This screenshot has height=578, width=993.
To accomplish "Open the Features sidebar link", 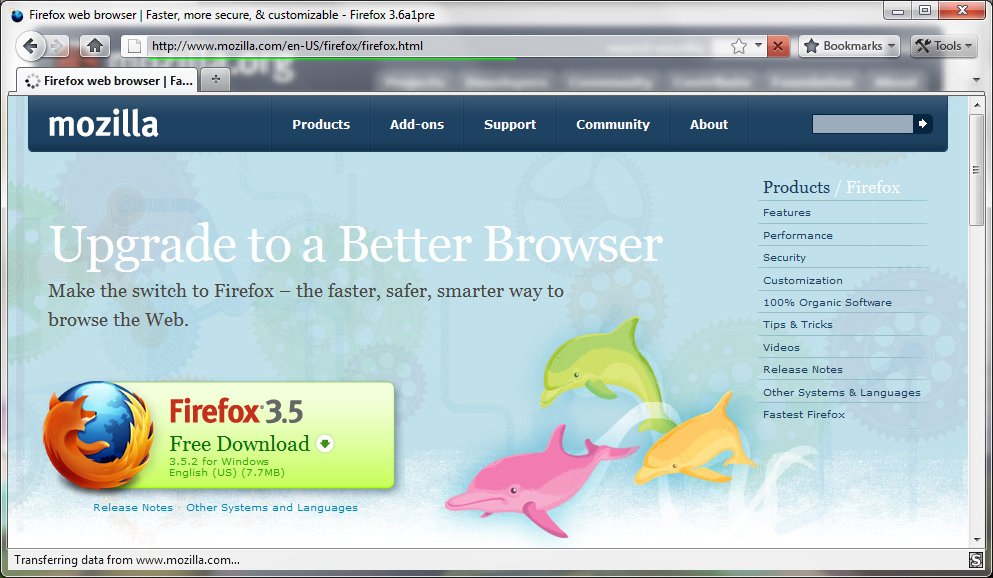I will (787, 213).
